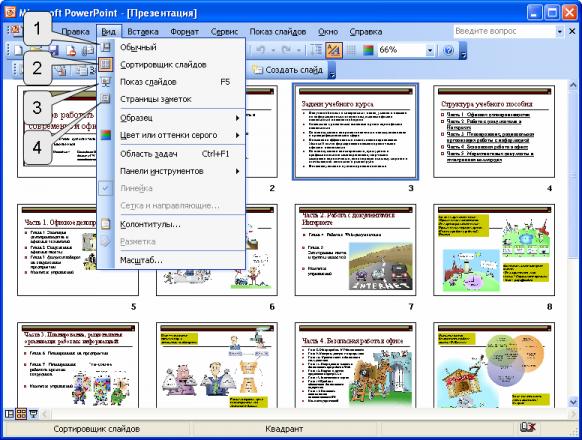Click the Квадрант status bar text
Viewport: 582px width, 440px height.
click(284, 429)
